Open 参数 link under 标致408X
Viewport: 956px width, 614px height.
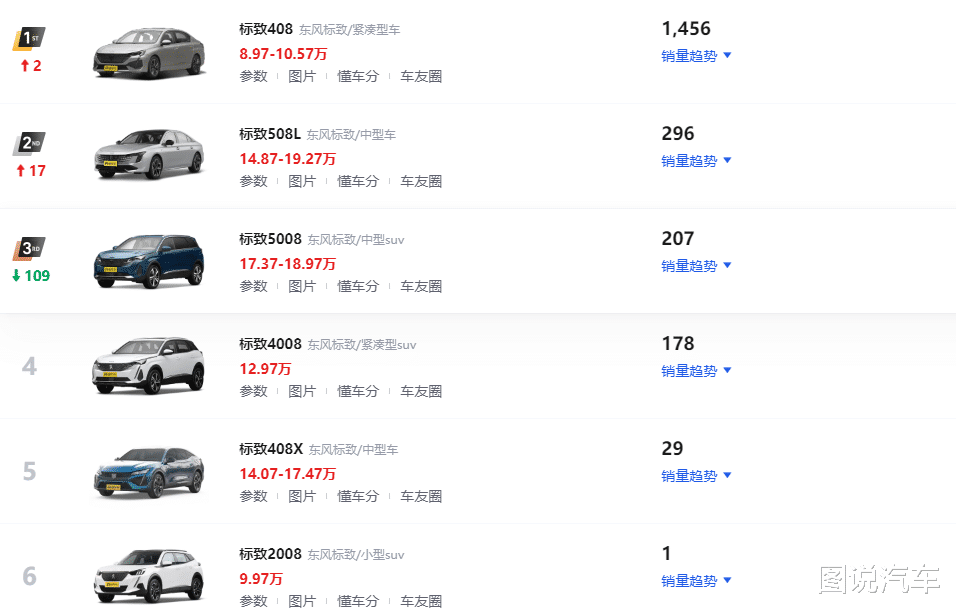[254, 496]
